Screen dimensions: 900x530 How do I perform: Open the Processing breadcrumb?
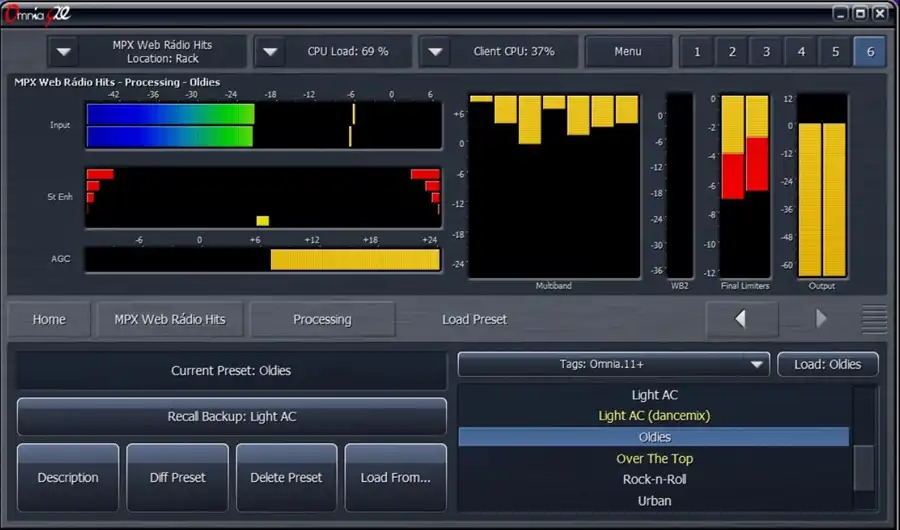coord(322,319)
